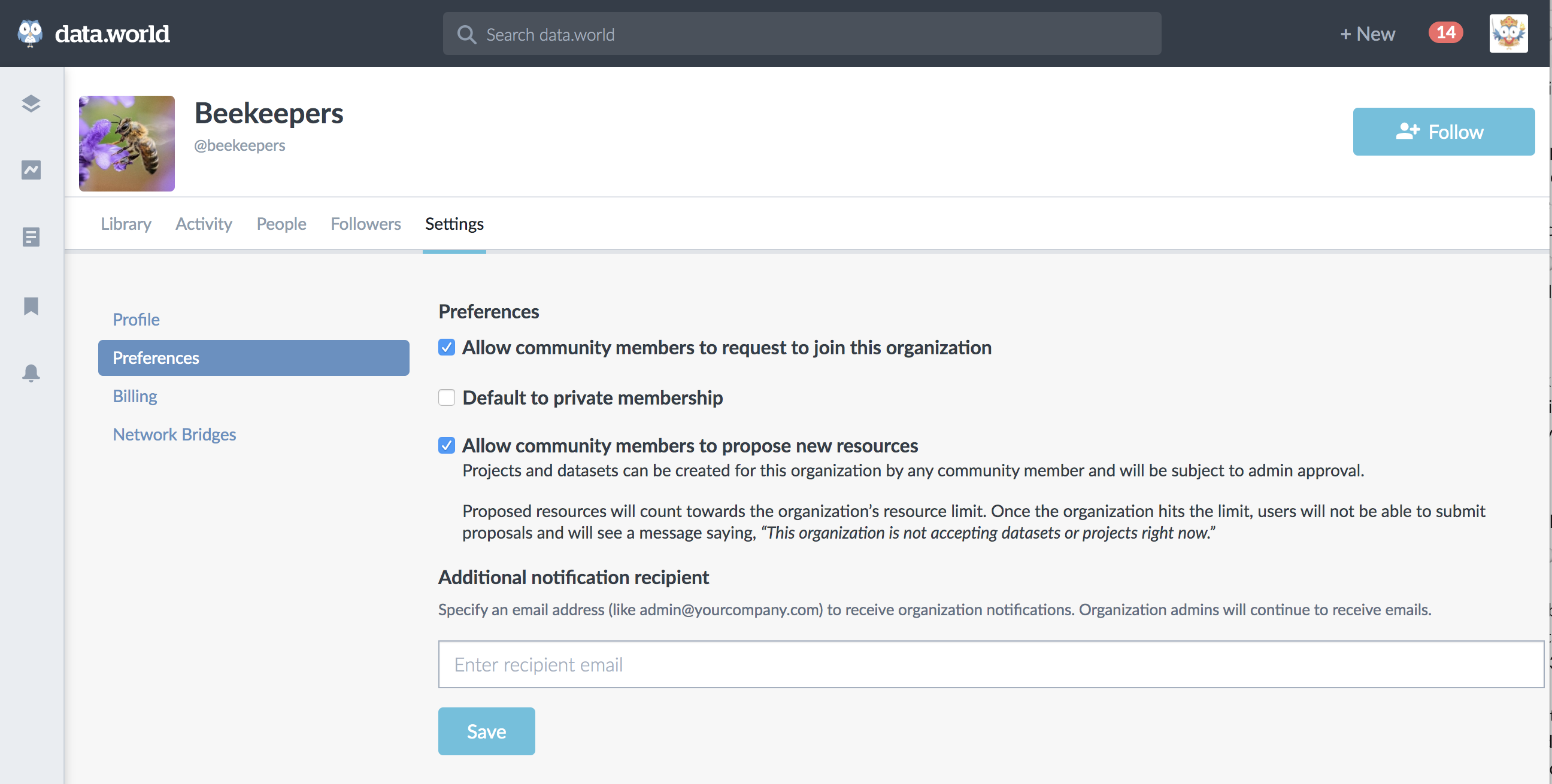Click the recipient email input field
This screenshot has width=1552, height=784.
click(x=991, y=664)
